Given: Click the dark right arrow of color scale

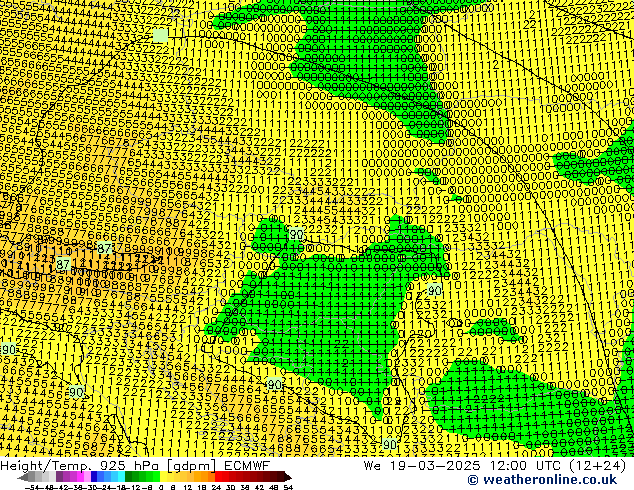Looking at the screenshot, I should coord(288,477).
